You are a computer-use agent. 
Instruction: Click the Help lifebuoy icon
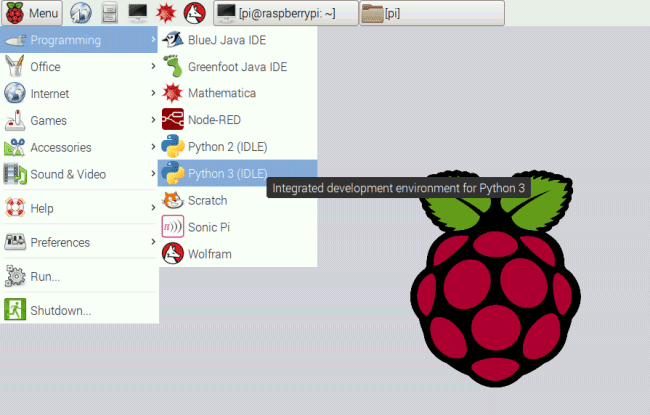tap(15, 207)
